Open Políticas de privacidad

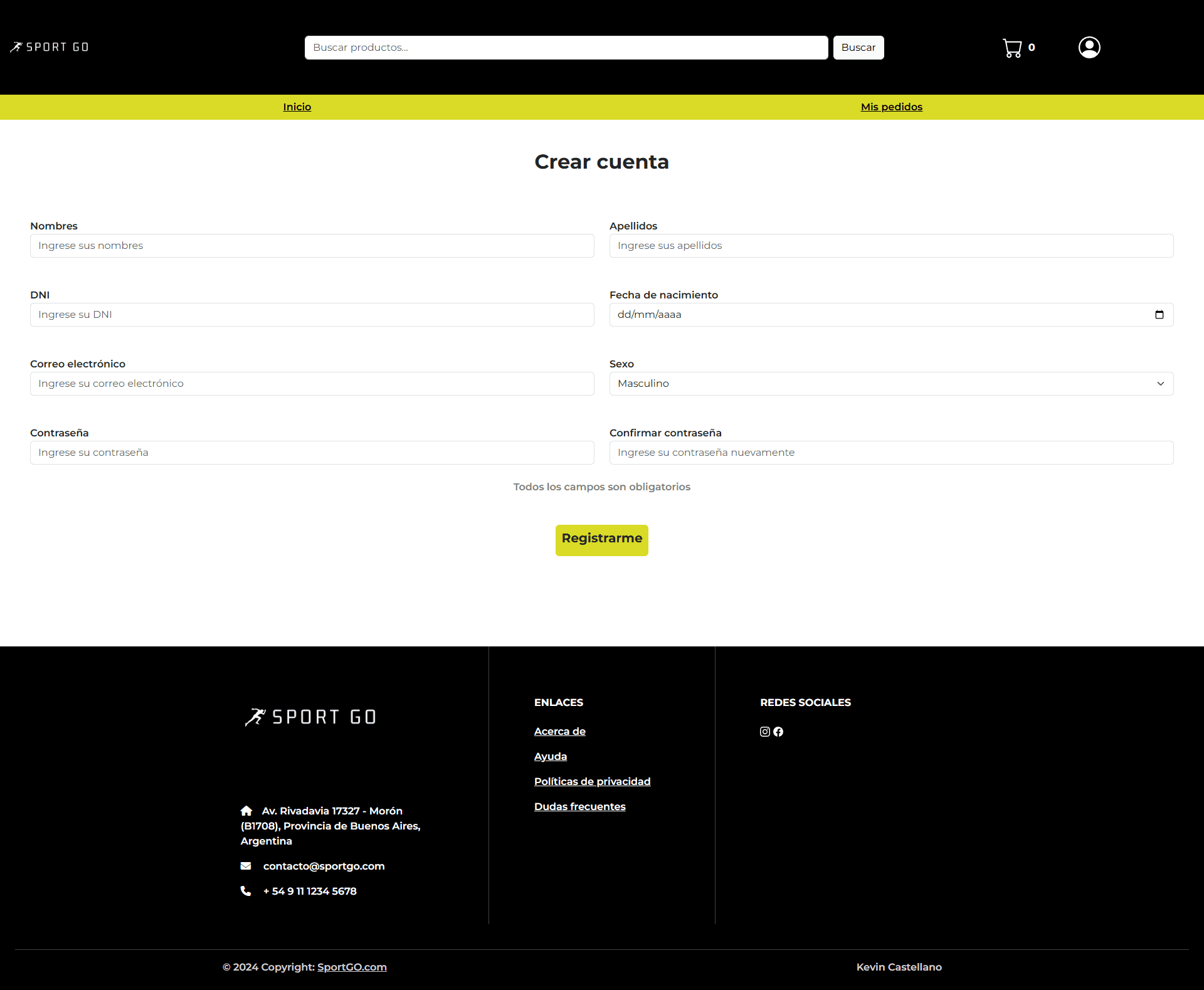click(592, 781)
